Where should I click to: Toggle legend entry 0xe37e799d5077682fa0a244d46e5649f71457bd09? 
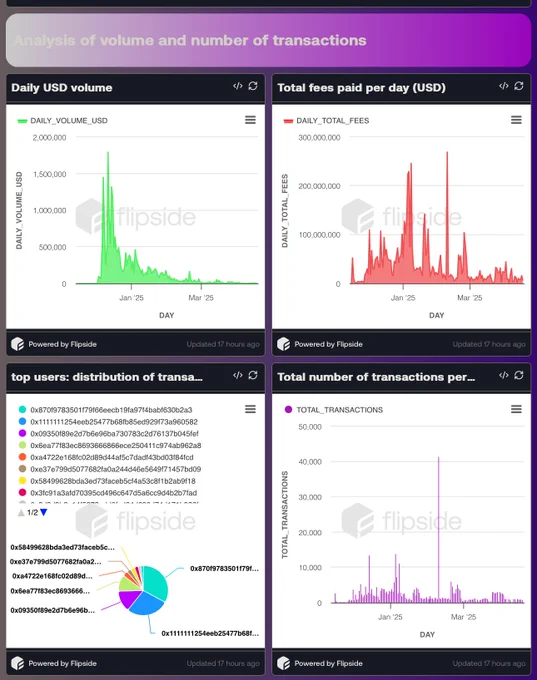110,469
